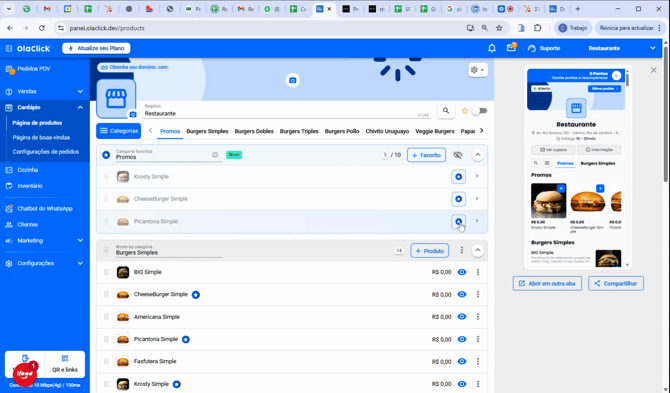Open the Burgers Simples category options menu

tap(461, 250)
